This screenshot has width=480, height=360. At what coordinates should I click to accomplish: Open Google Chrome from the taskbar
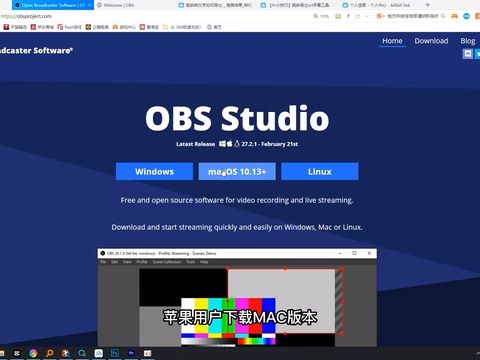click(33, 353)
